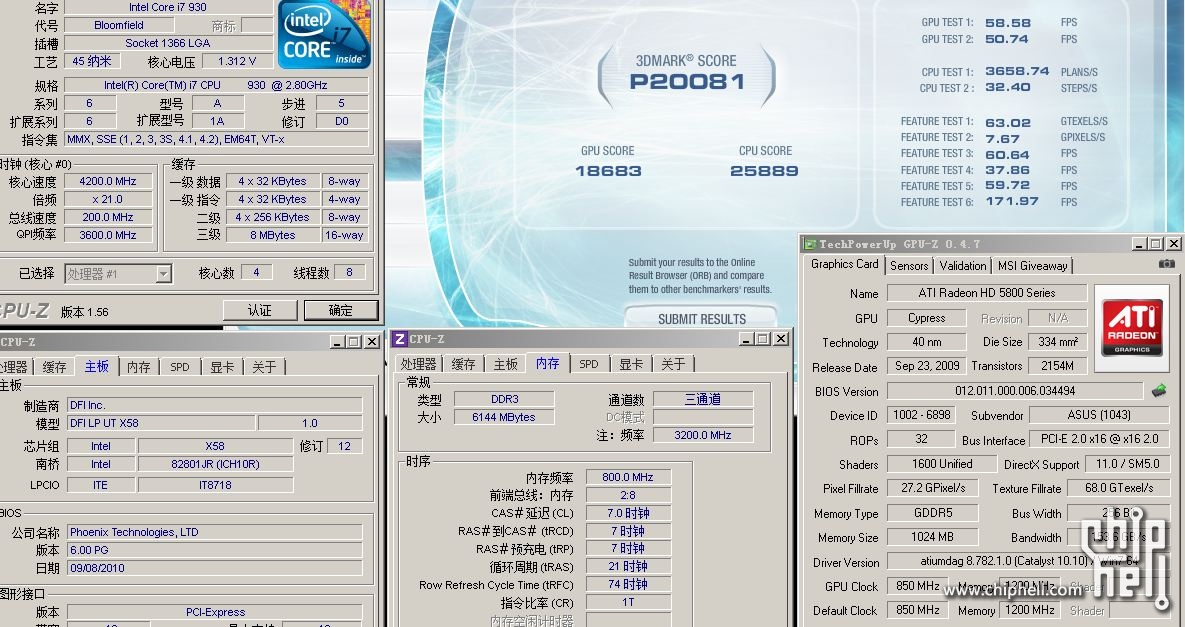Viewport: 1185px width, 627px height.
Task: Click the 三通道 channel field
Action: coord(703,399)
